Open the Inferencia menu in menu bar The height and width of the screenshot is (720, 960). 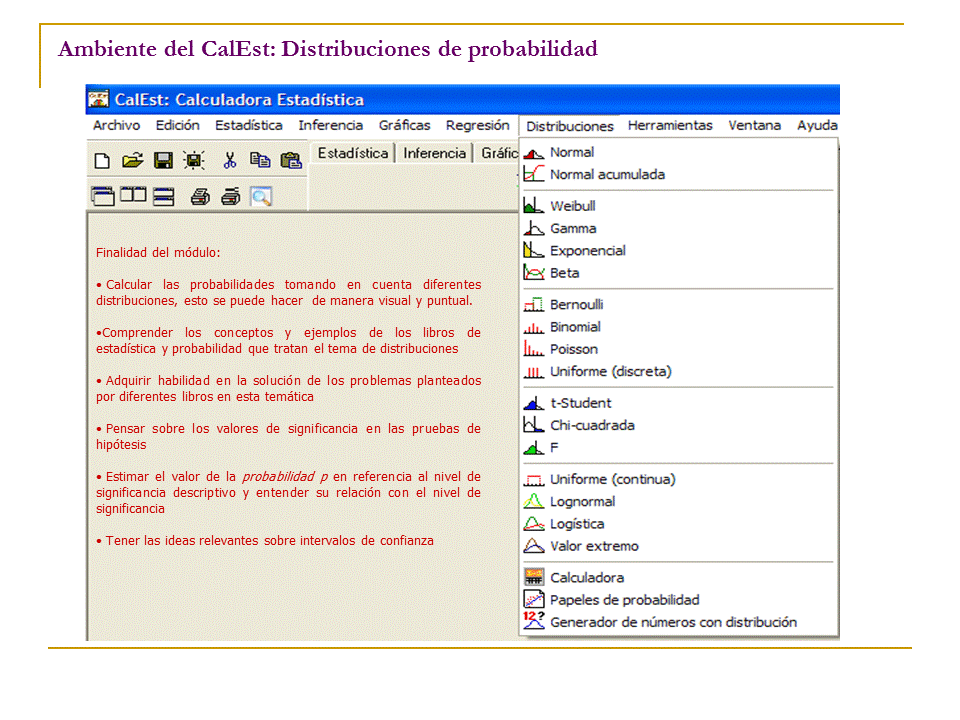pos(330,125)
